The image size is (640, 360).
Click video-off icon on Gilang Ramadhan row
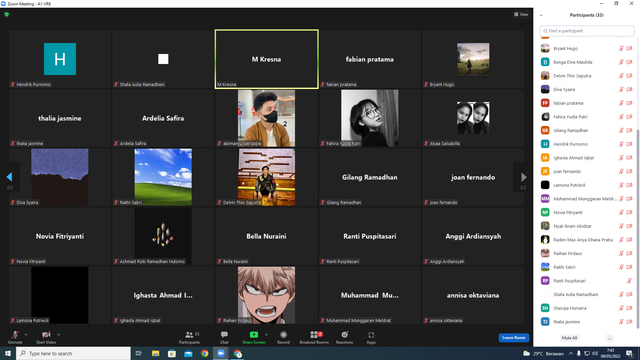click(x=629, y=131)
